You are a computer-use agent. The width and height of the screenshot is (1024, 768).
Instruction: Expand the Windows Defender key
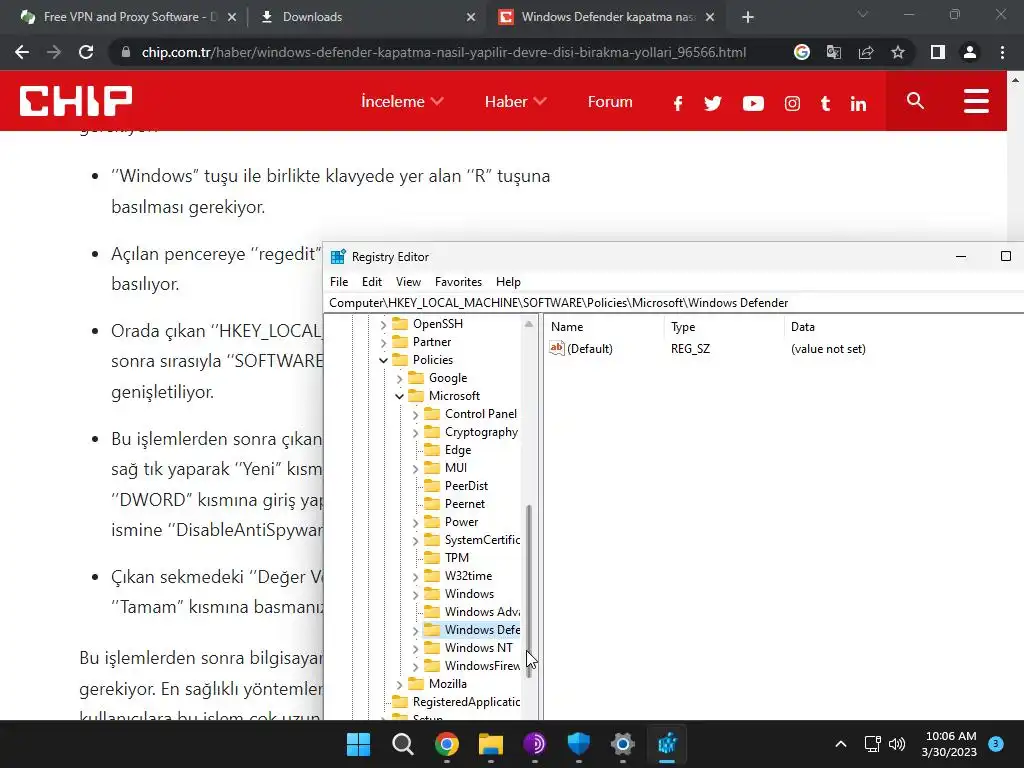(x=415, y=630)
